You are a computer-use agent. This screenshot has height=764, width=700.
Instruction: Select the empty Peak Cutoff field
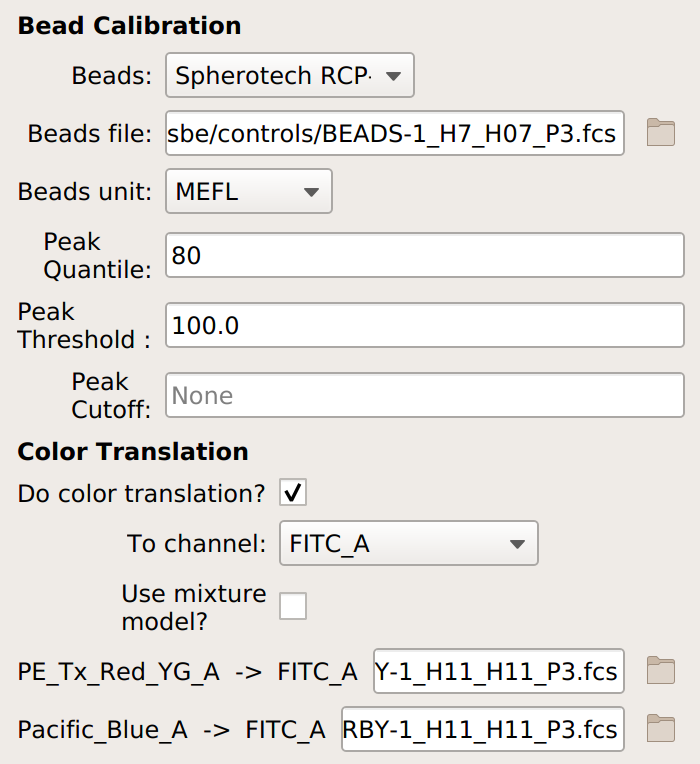tap(425, 395)
